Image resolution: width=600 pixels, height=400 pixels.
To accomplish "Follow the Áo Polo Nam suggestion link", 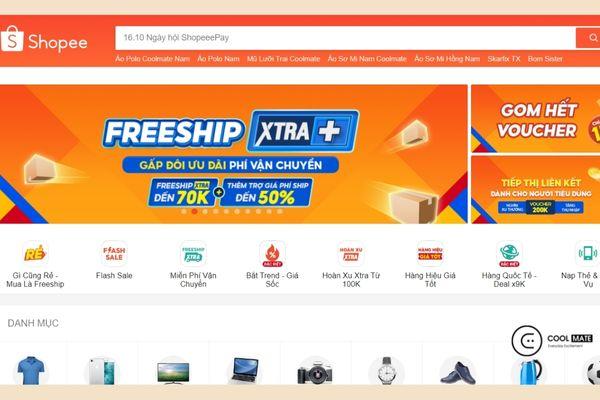I will tap(218, 59).
